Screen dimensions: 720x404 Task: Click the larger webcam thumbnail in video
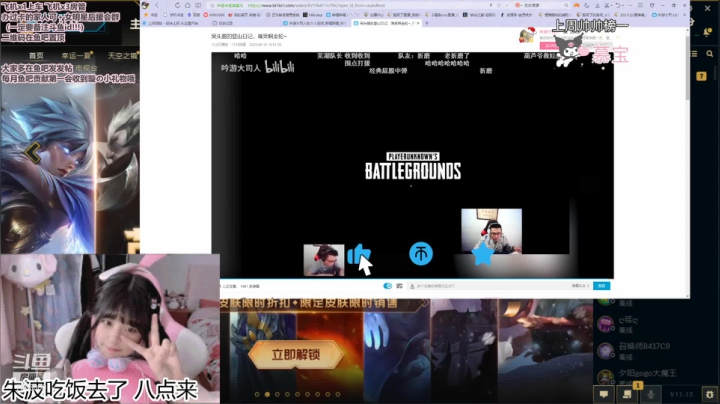coord(491,231)
